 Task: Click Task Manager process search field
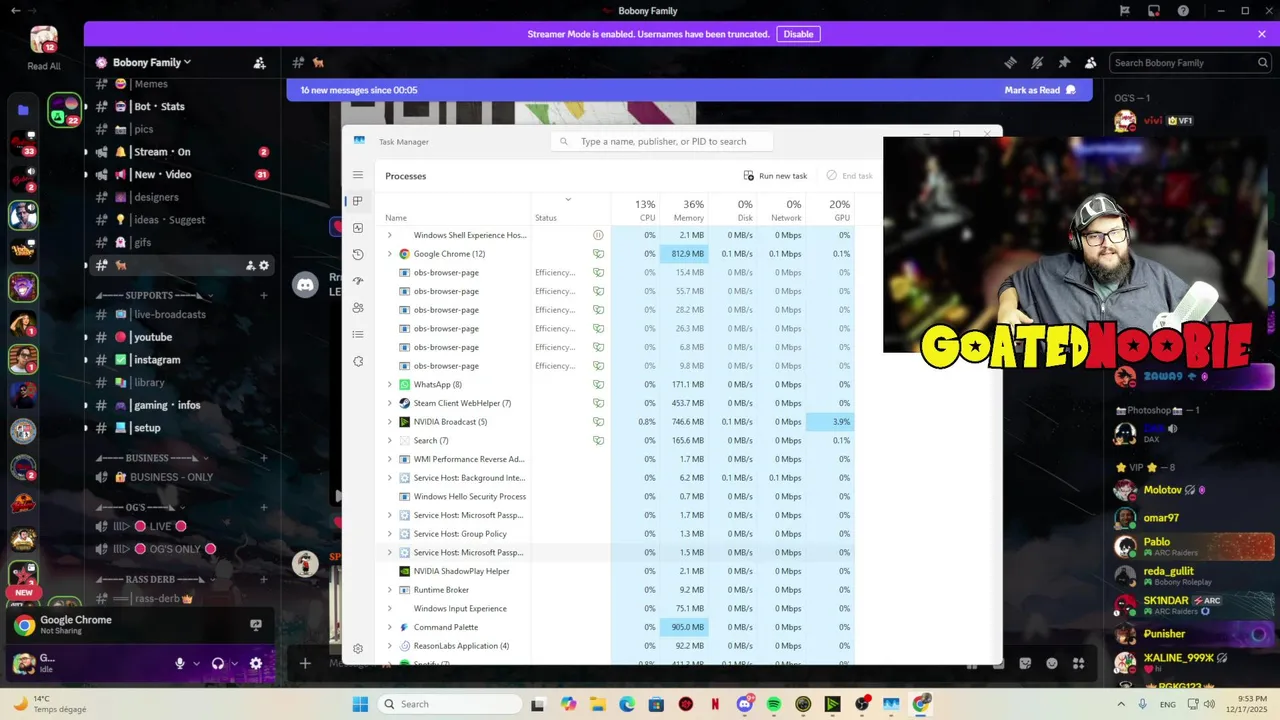tap(662, 142)
